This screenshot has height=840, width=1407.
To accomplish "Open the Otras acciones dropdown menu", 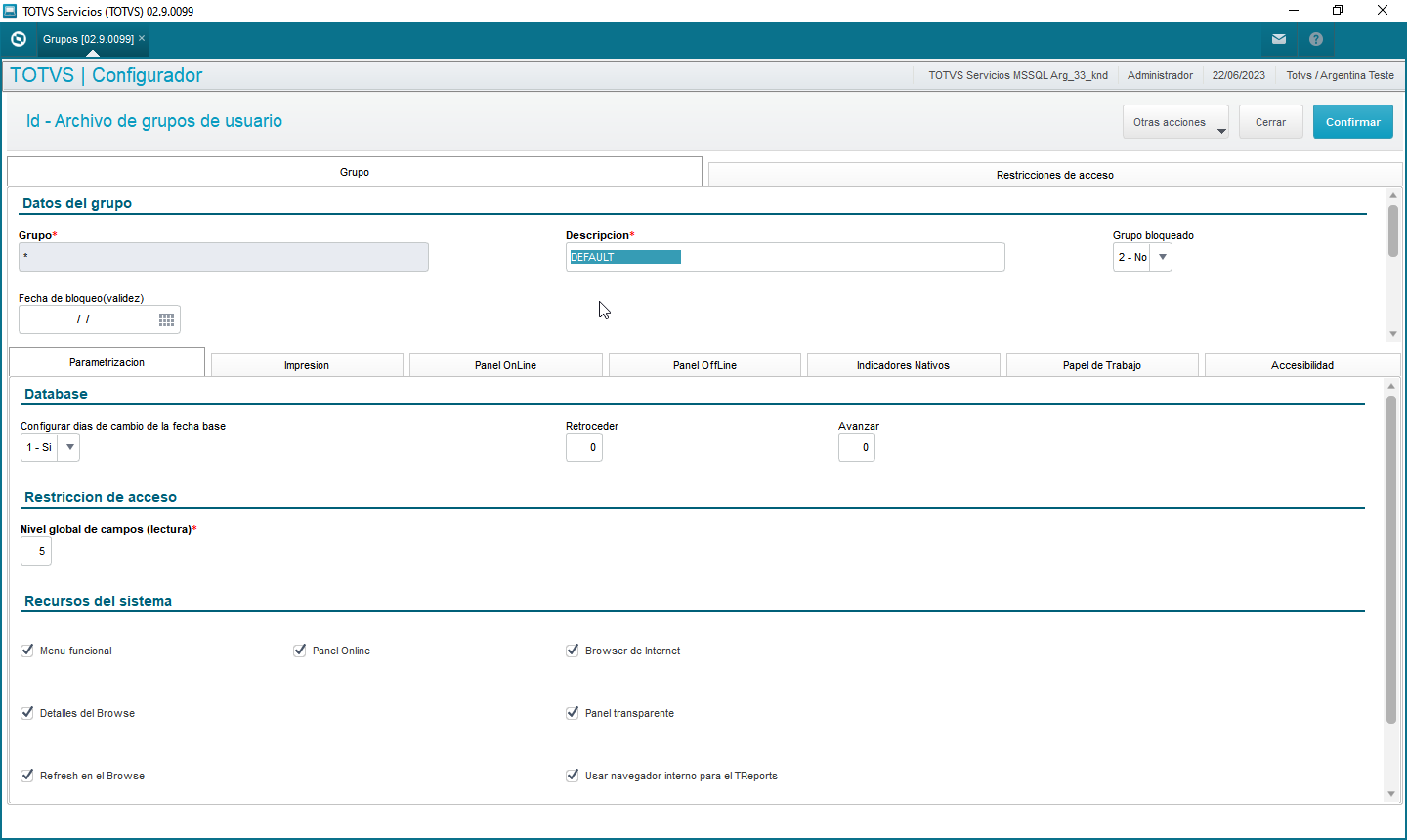I will (x=1175, y=122).
